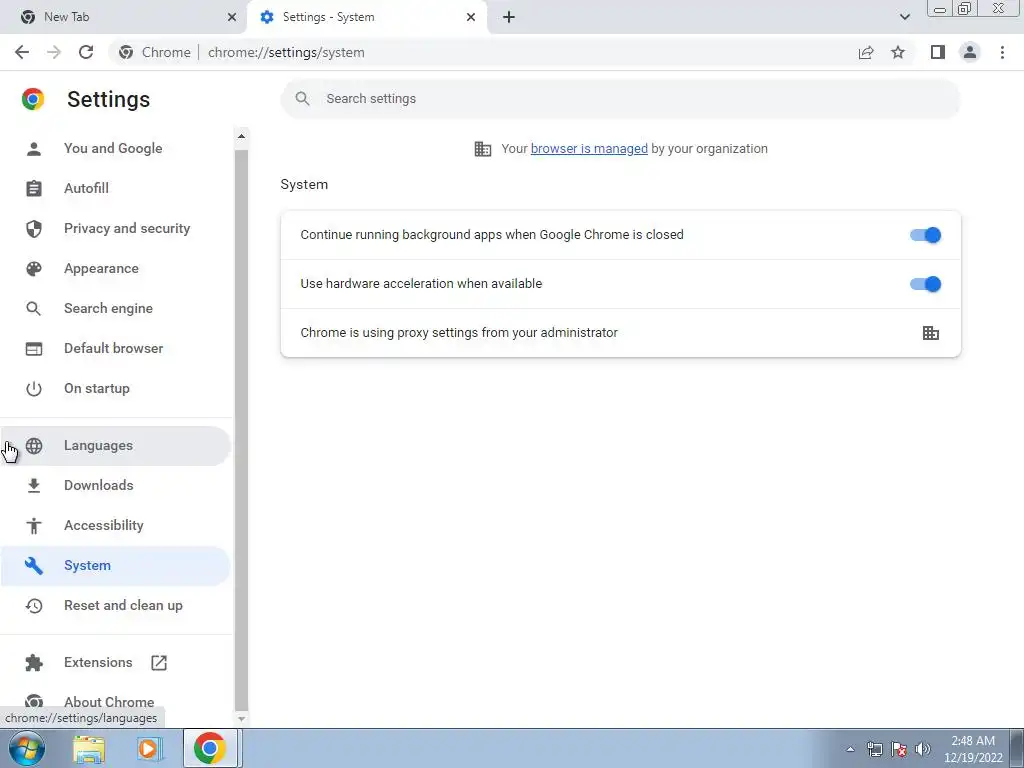Click the history icon for Reset and clean up
1024x768 pixels.
click(34, 605)
